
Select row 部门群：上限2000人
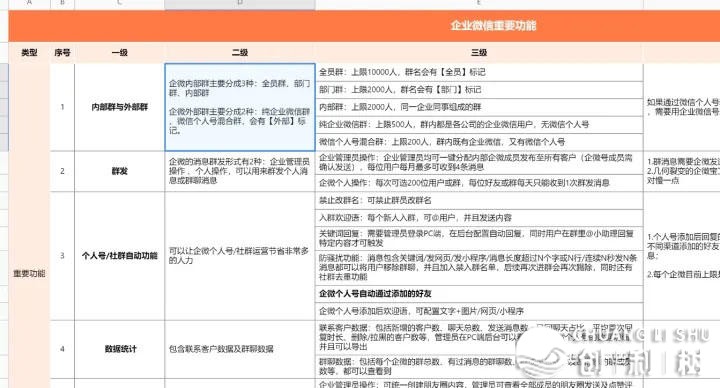479,90
